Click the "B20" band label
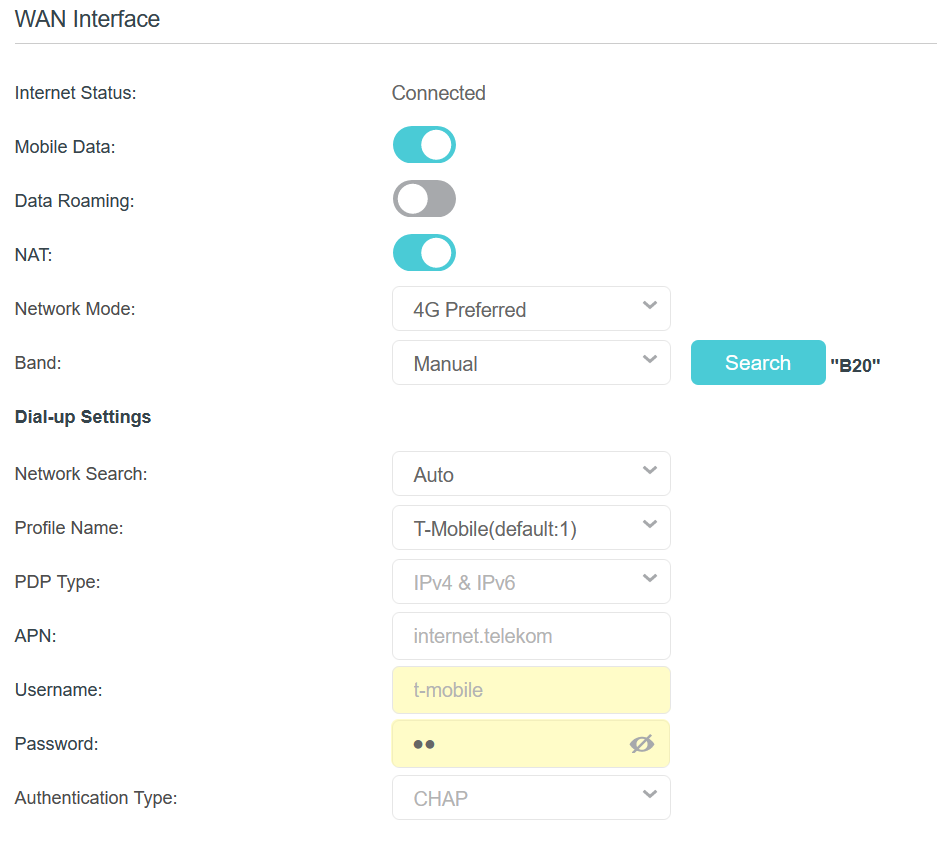Screen dimensions: 937x843 point(855,366)
